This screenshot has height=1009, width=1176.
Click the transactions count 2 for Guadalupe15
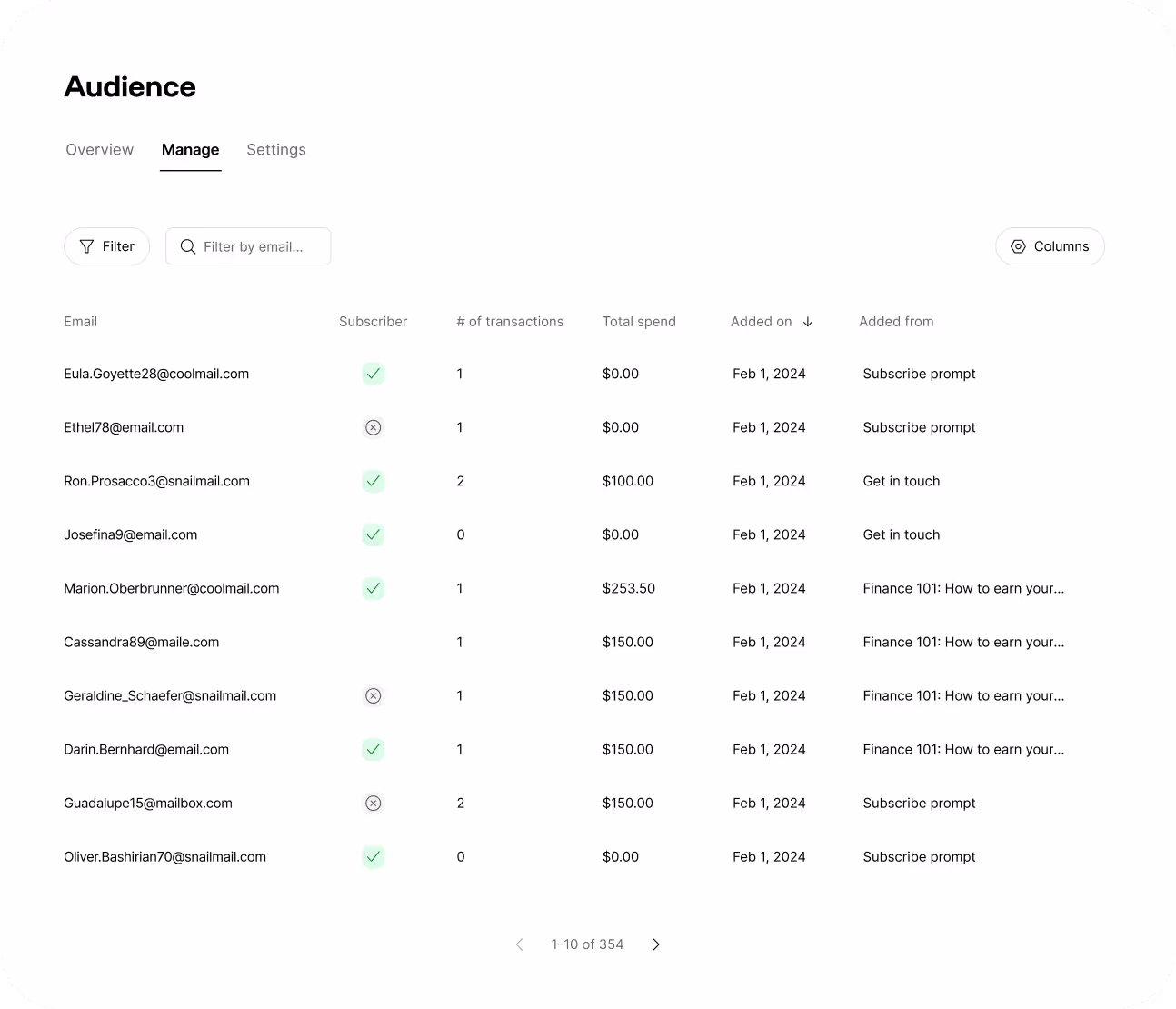[x=461, y=803]
